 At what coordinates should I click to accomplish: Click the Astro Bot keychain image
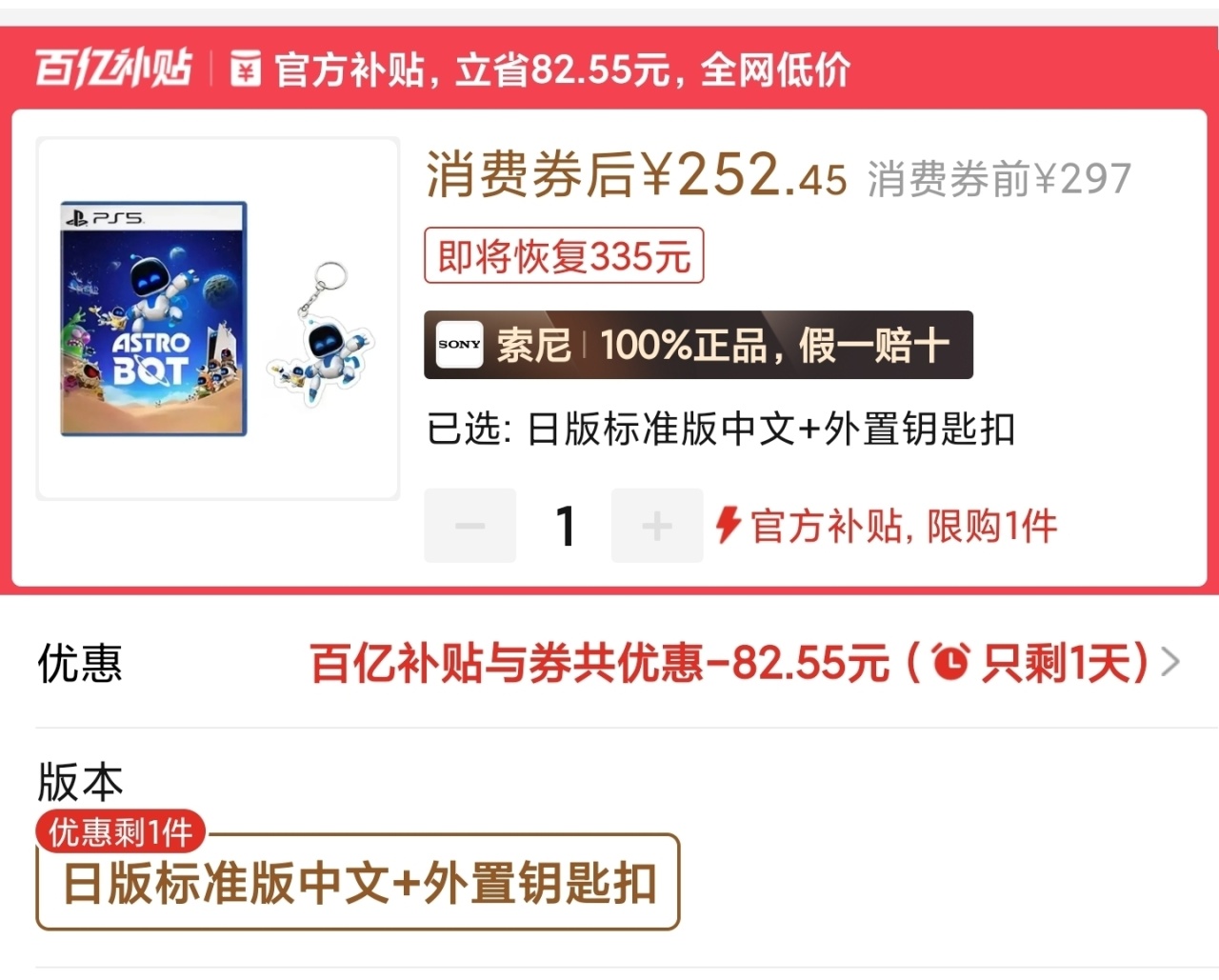(323, 331)
